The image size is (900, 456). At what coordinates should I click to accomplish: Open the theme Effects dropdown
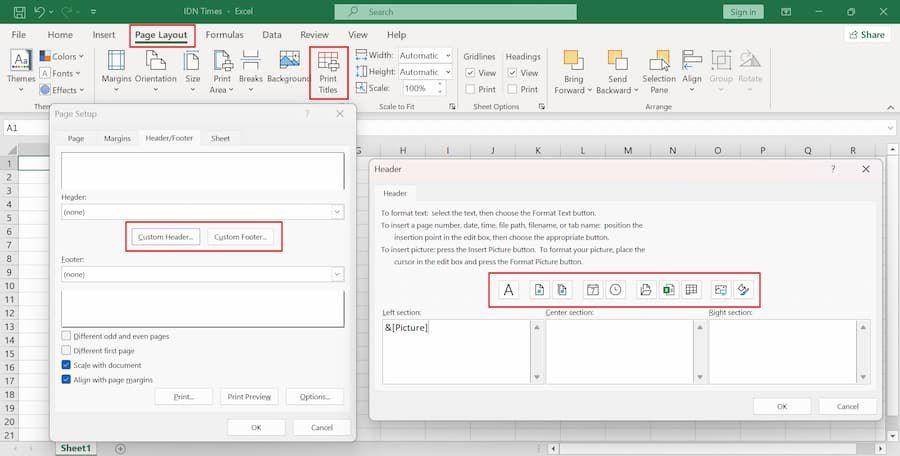[61, 90]
